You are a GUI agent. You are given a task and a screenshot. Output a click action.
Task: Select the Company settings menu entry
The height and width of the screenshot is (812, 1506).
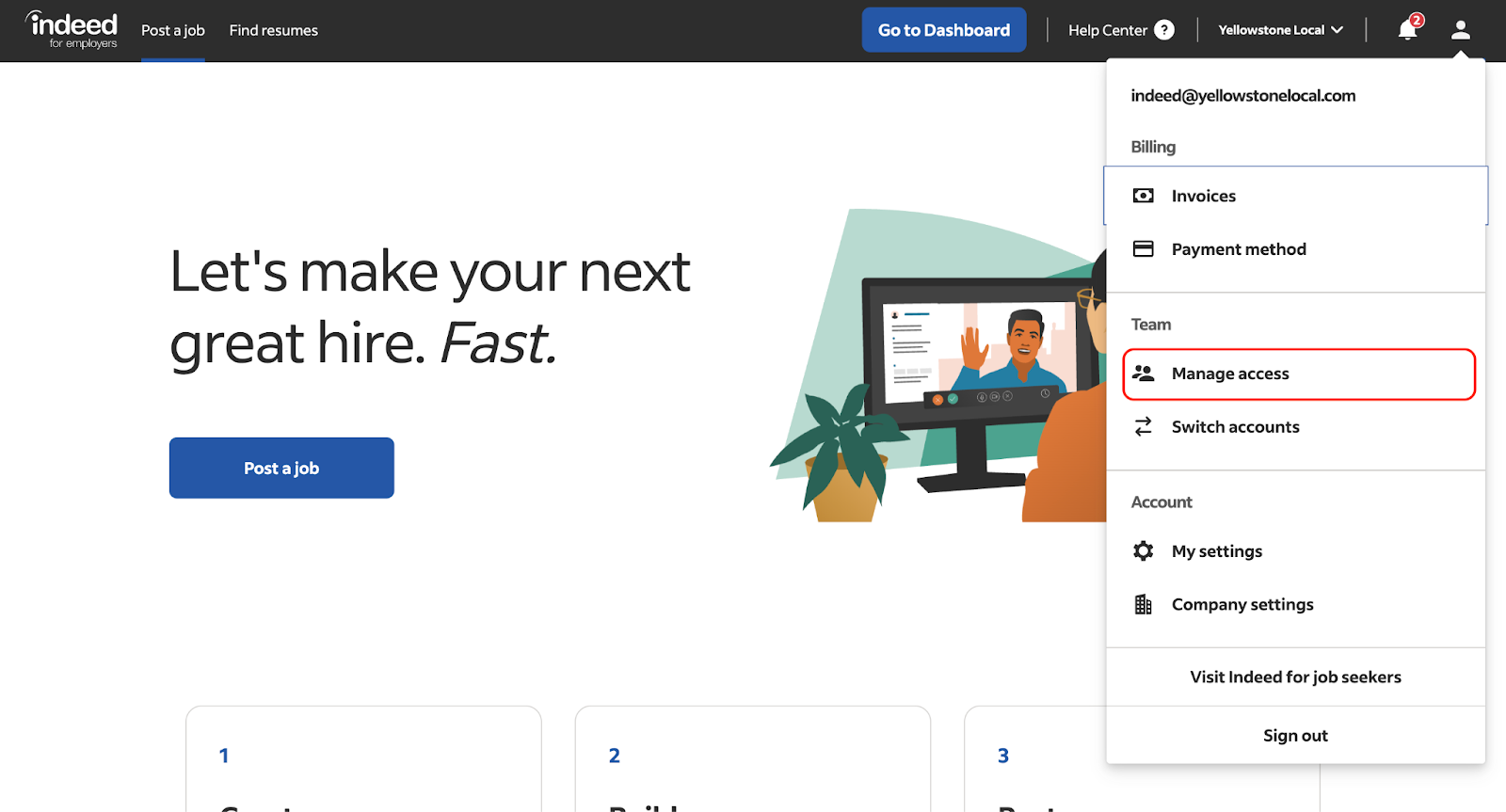point(1242,605)
